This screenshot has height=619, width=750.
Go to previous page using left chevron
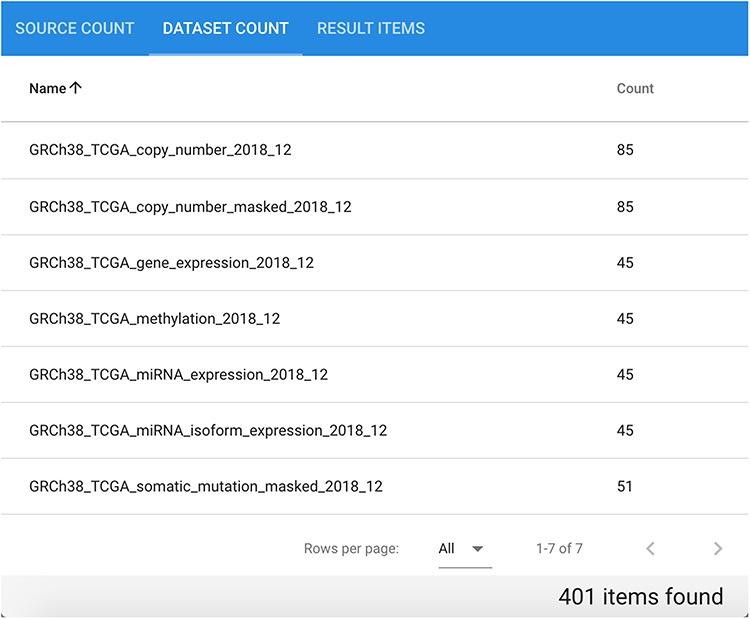(651, 548)
